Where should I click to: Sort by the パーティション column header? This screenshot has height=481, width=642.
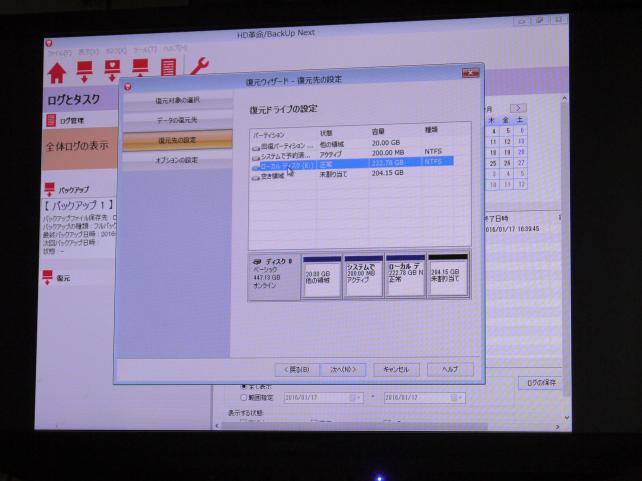[x=269, y=135]
